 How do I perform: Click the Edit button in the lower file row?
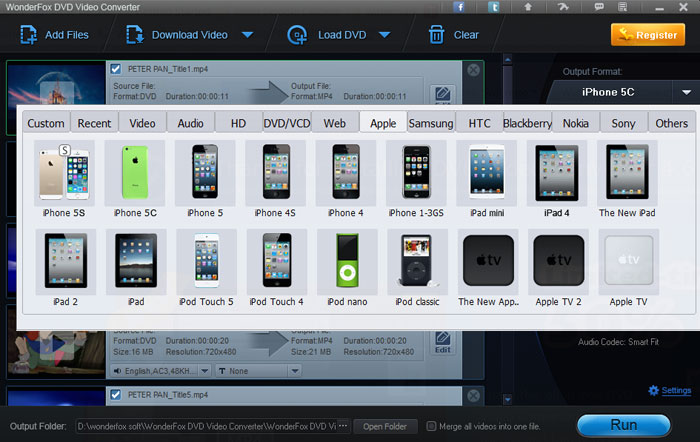pos(443,342)
